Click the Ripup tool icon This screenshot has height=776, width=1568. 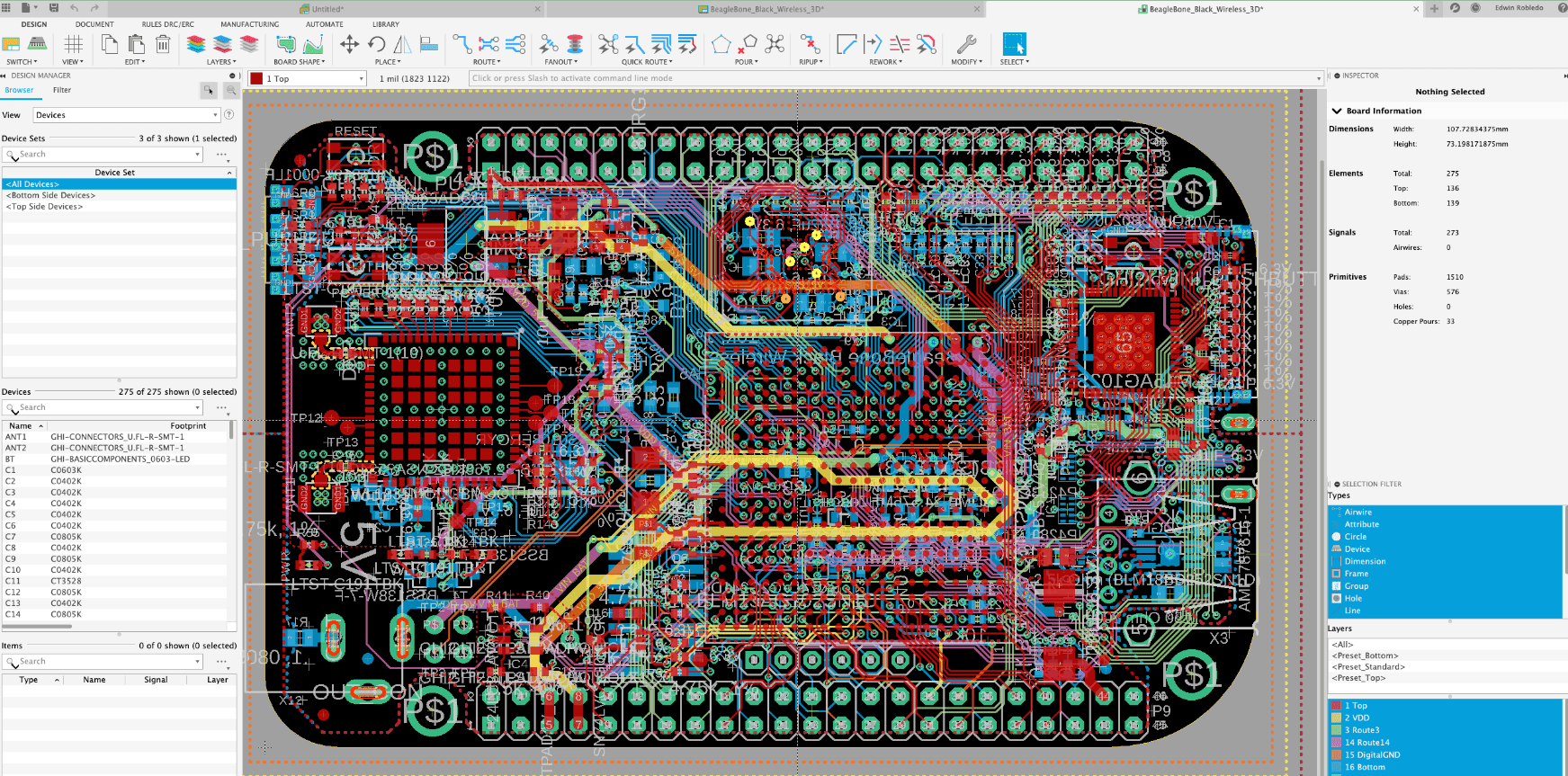[x=810, y=44]
